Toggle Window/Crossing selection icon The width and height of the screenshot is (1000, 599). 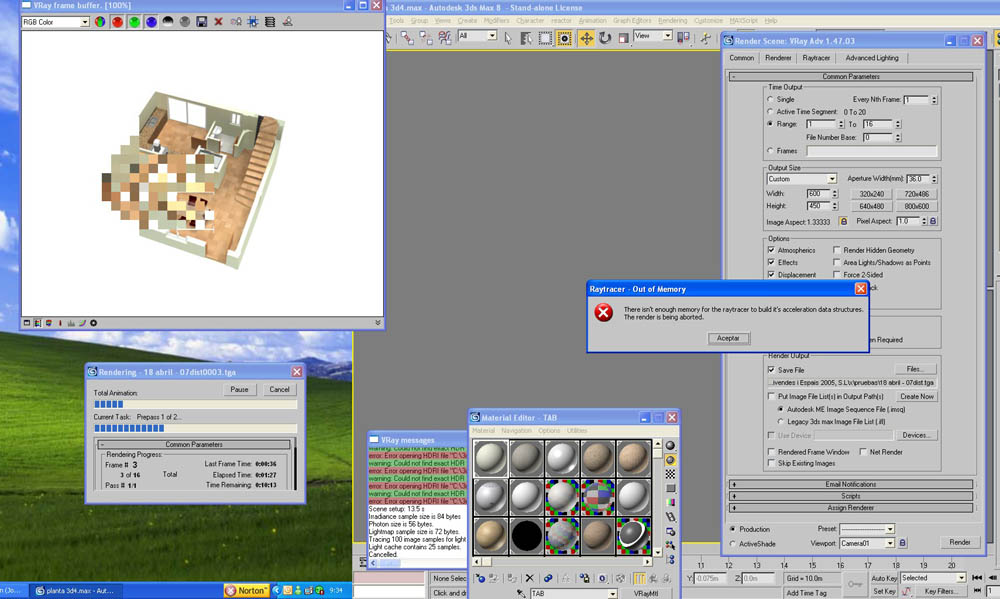tap(564, 38)
